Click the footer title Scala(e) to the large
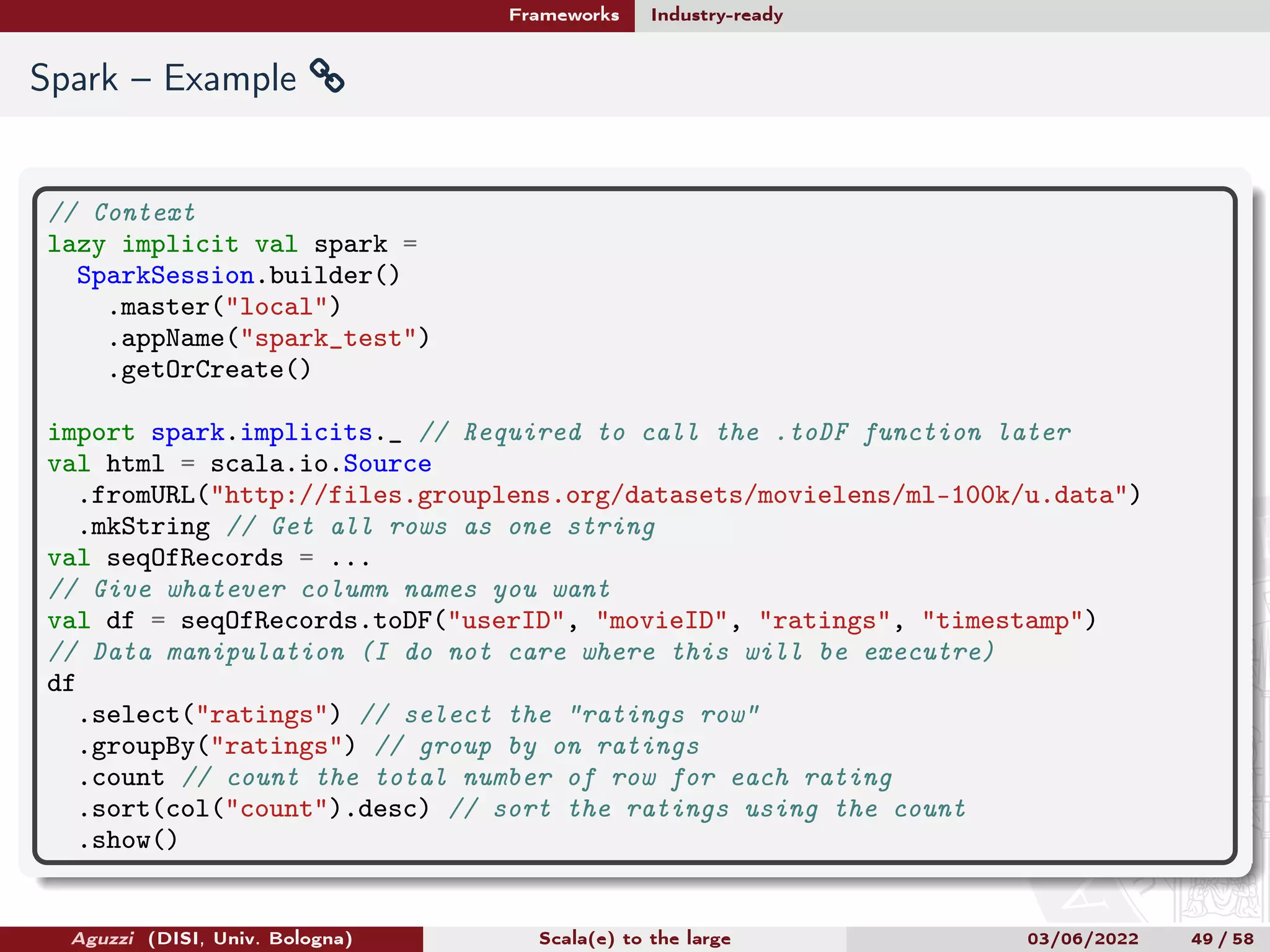 (x=634, y=938)
